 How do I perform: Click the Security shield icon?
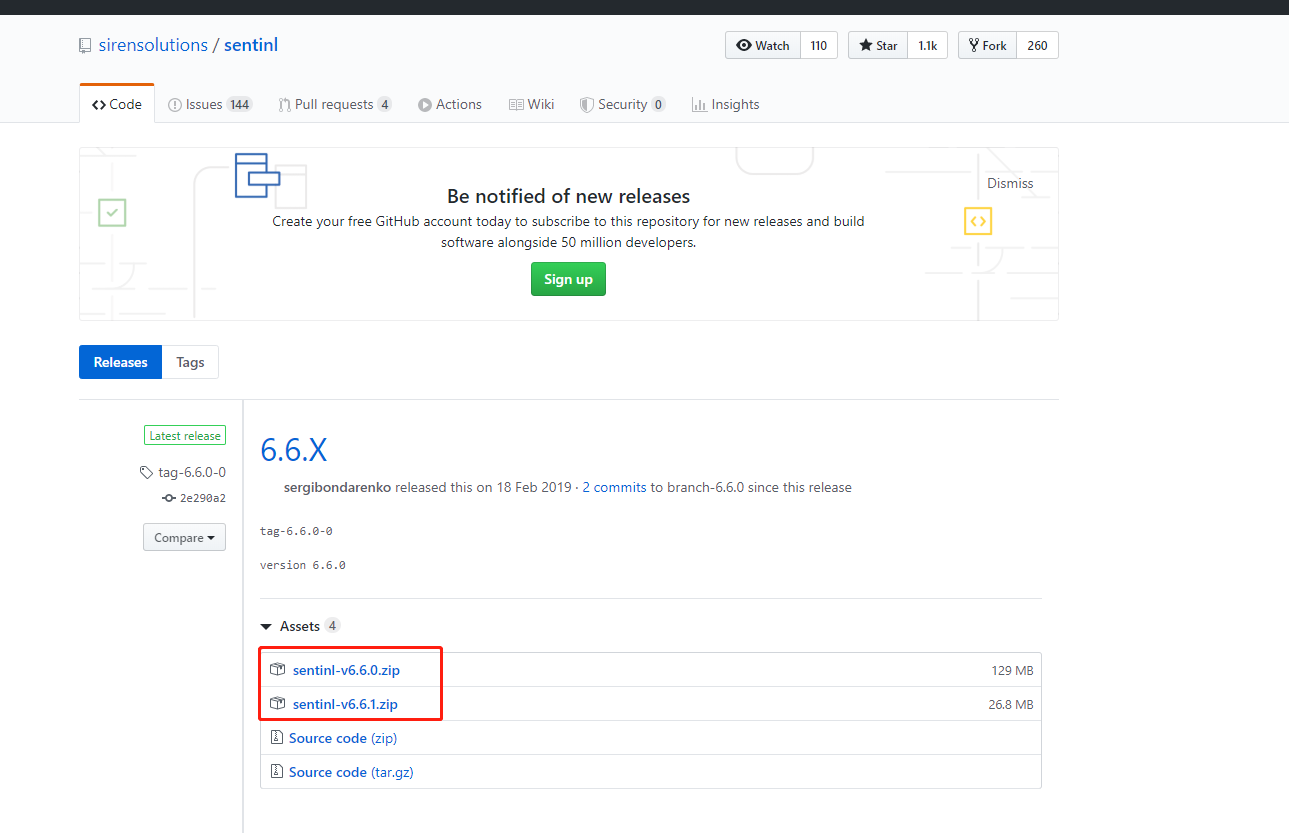[x=587, y=105]
